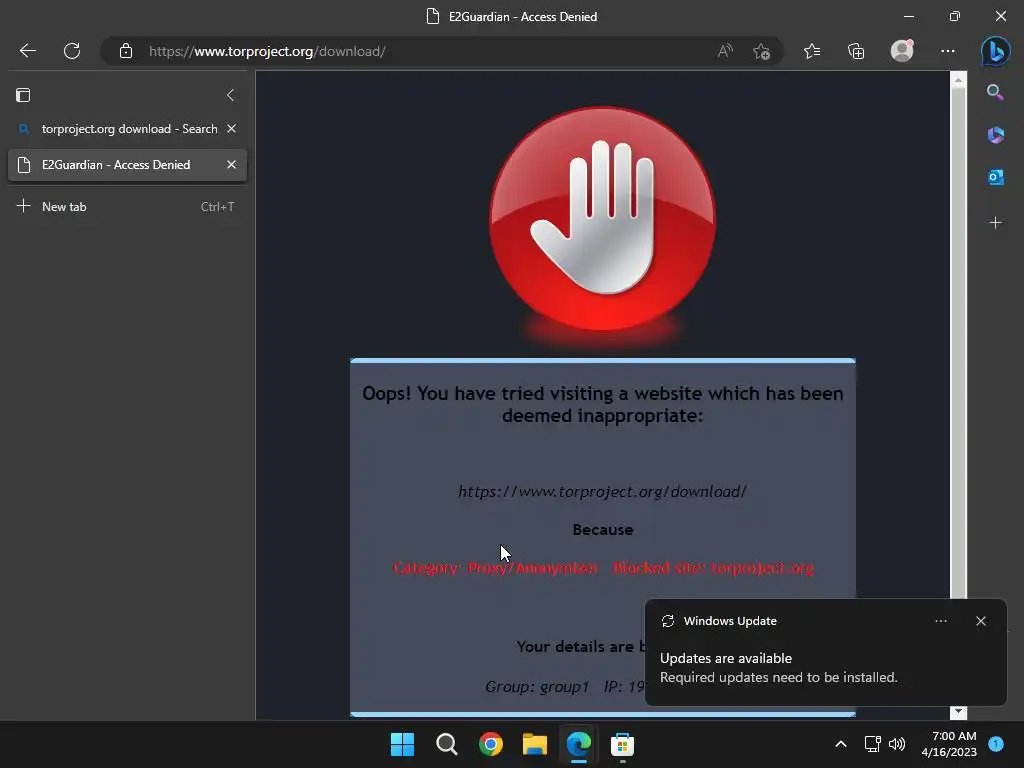Open the Favorites list
The width and height of the screenshot is (1024, 768).
point(812,51)
